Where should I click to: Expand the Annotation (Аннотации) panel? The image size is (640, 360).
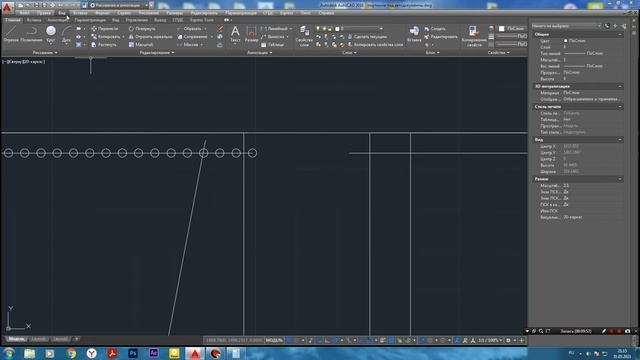click(x=259, y=53)
